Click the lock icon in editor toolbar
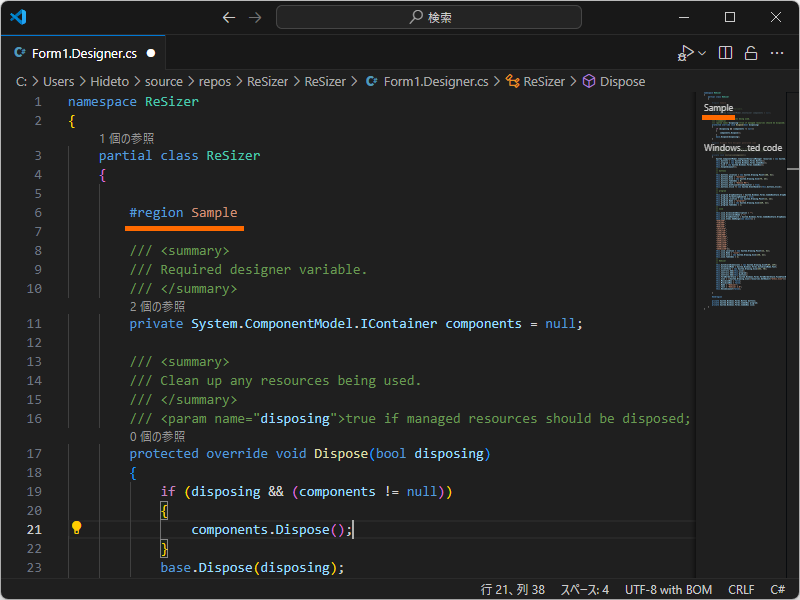Screen dimensions: 800x600 pyautogui.click(x=750, y=53)
